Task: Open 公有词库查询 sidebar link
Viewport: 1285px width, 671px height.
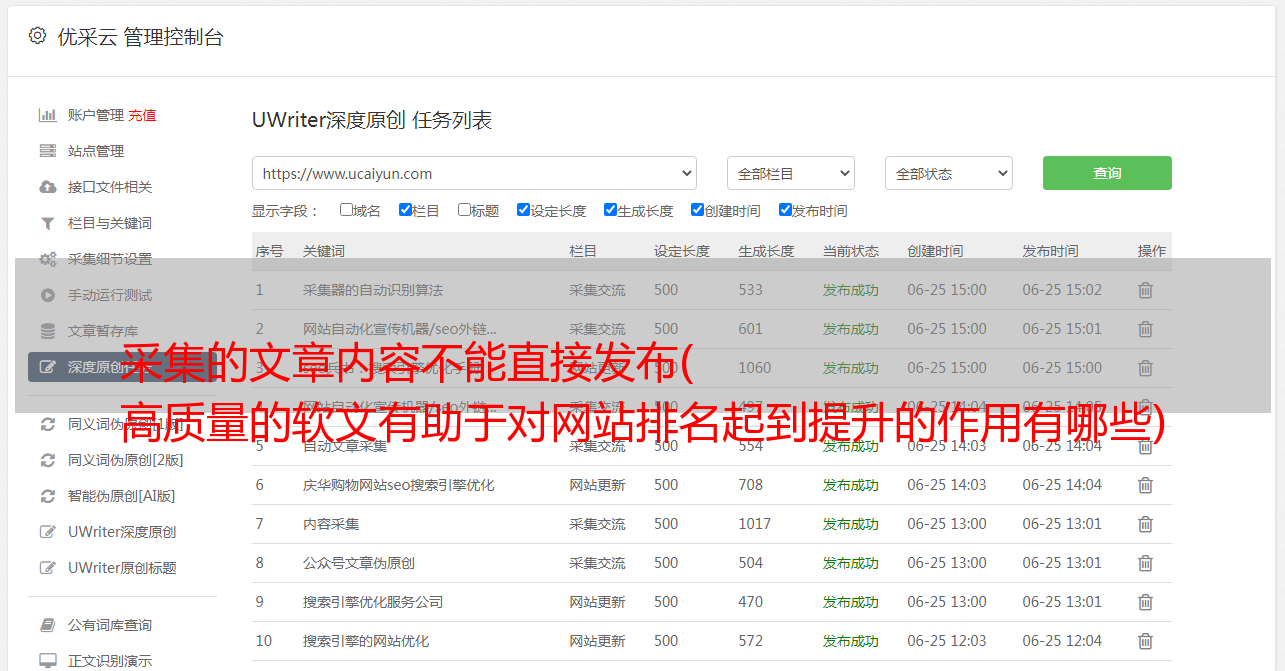Action: pos(110,625)
